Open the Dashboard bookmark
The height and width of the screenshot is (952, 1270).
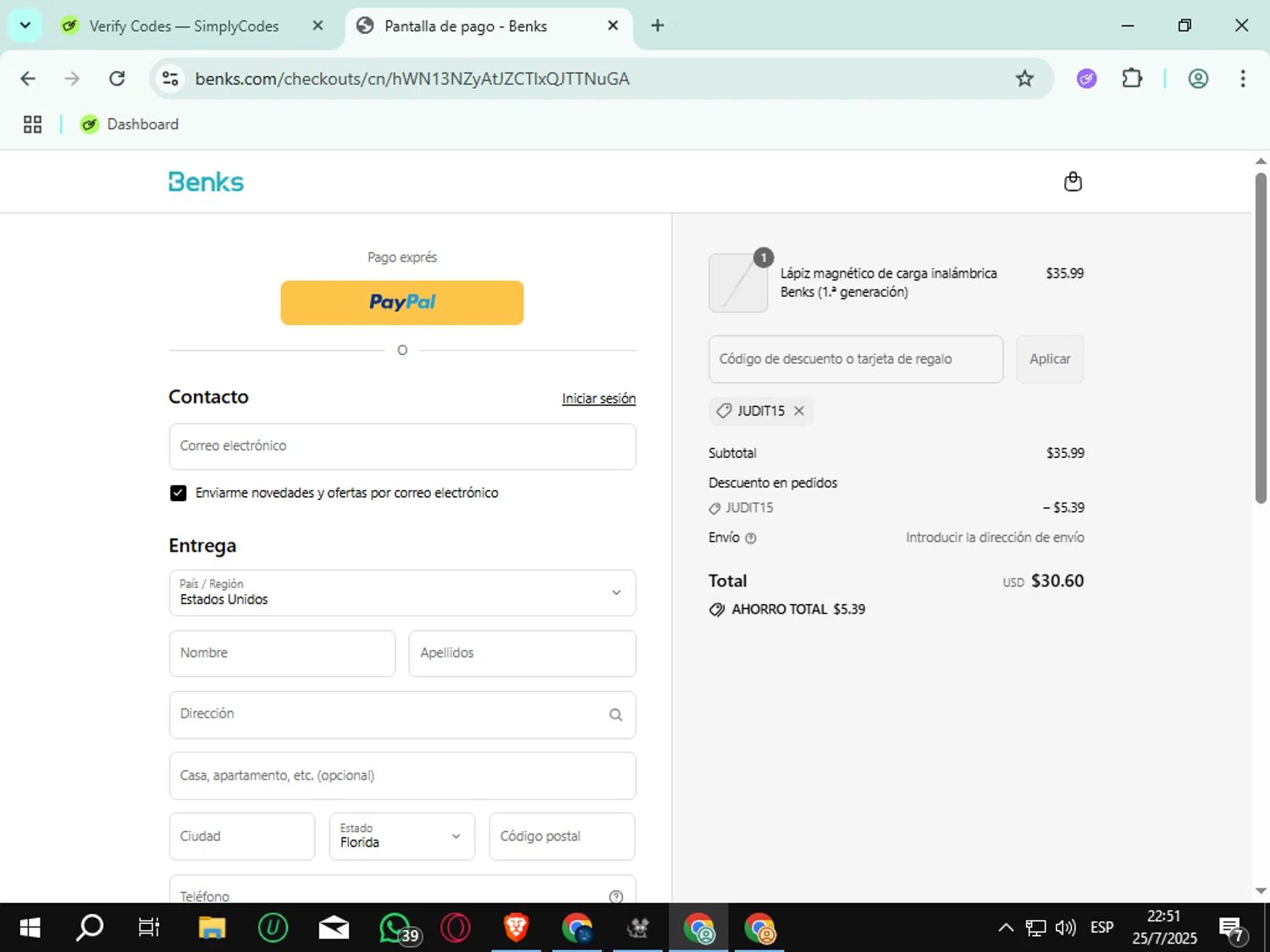point(130,124)
